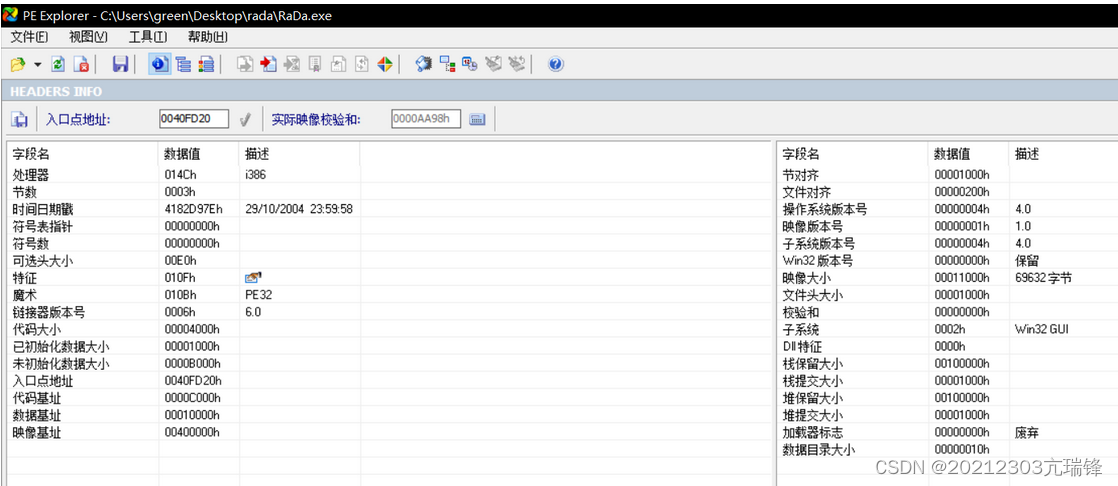Click the 实际映像校验和 checksum field
Screen dimensions: 1118x486
426,119
